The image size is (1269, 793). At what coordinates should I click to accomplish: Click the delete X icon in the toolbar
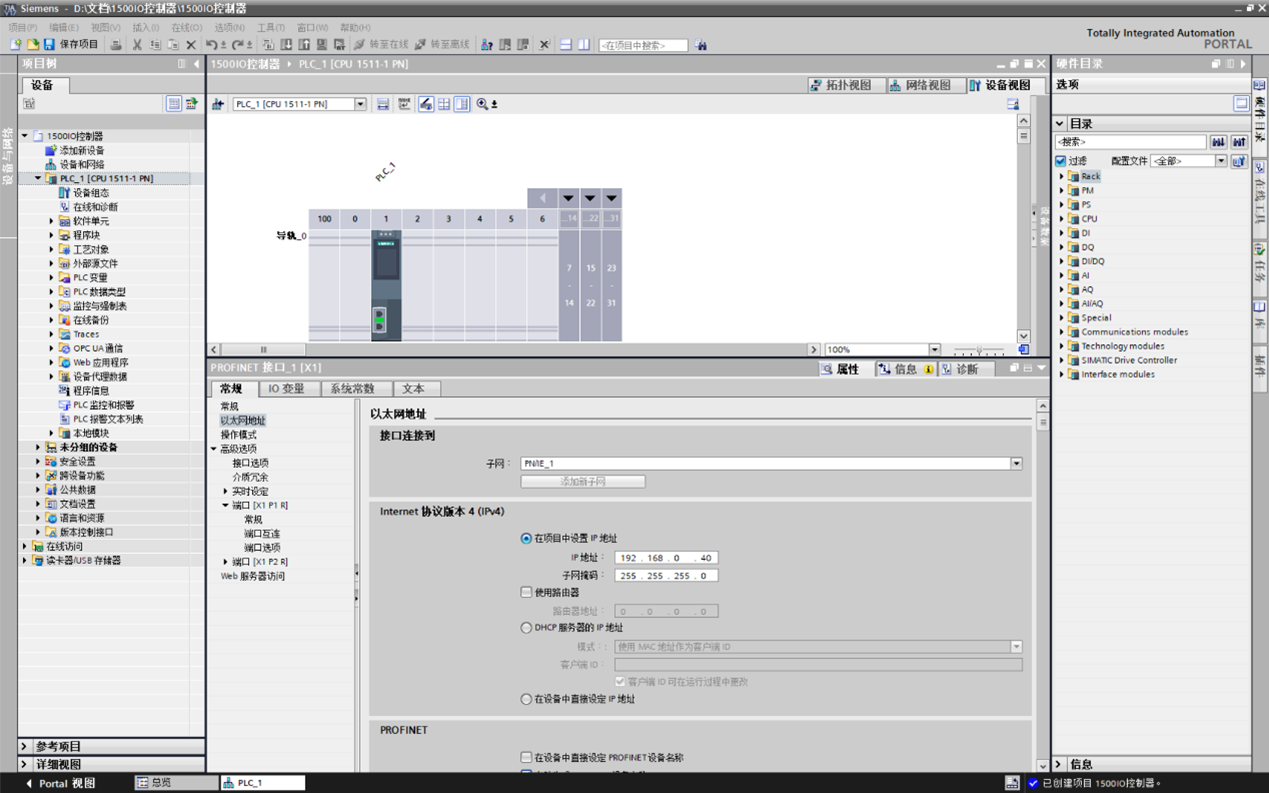pos(191,45)
